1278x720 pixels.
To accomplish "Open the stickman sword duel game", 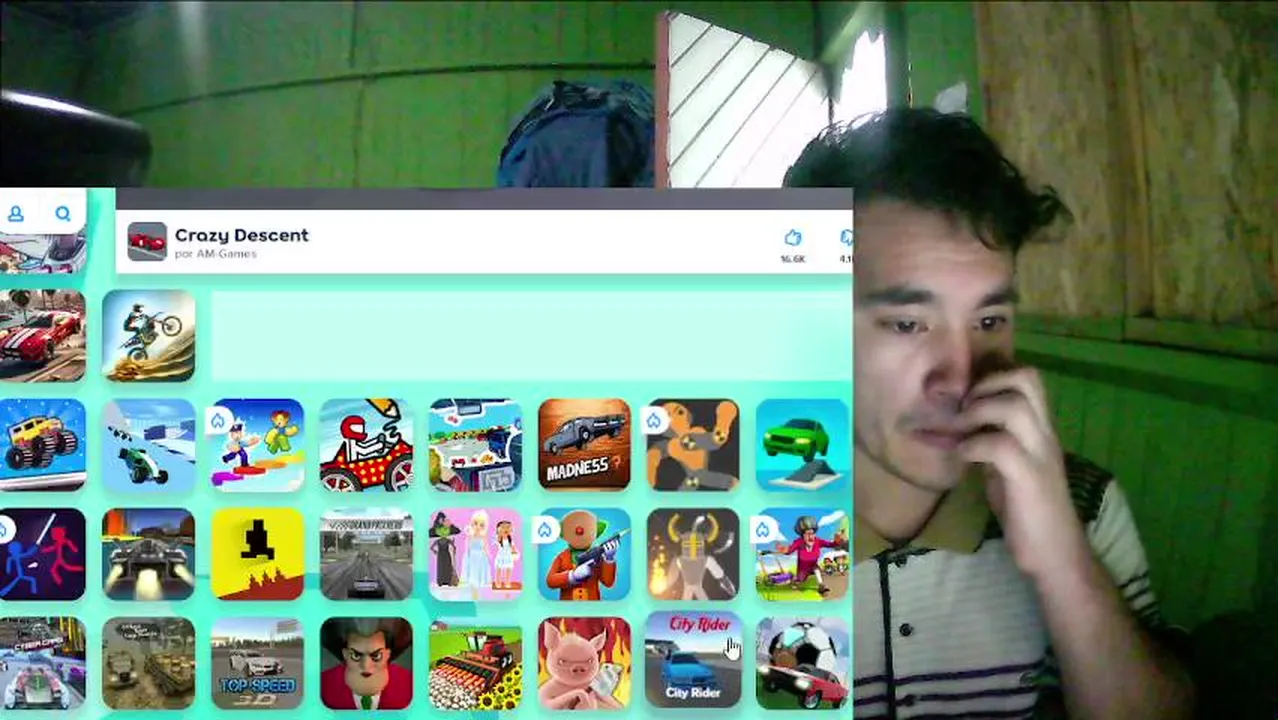I will (42, 554).
